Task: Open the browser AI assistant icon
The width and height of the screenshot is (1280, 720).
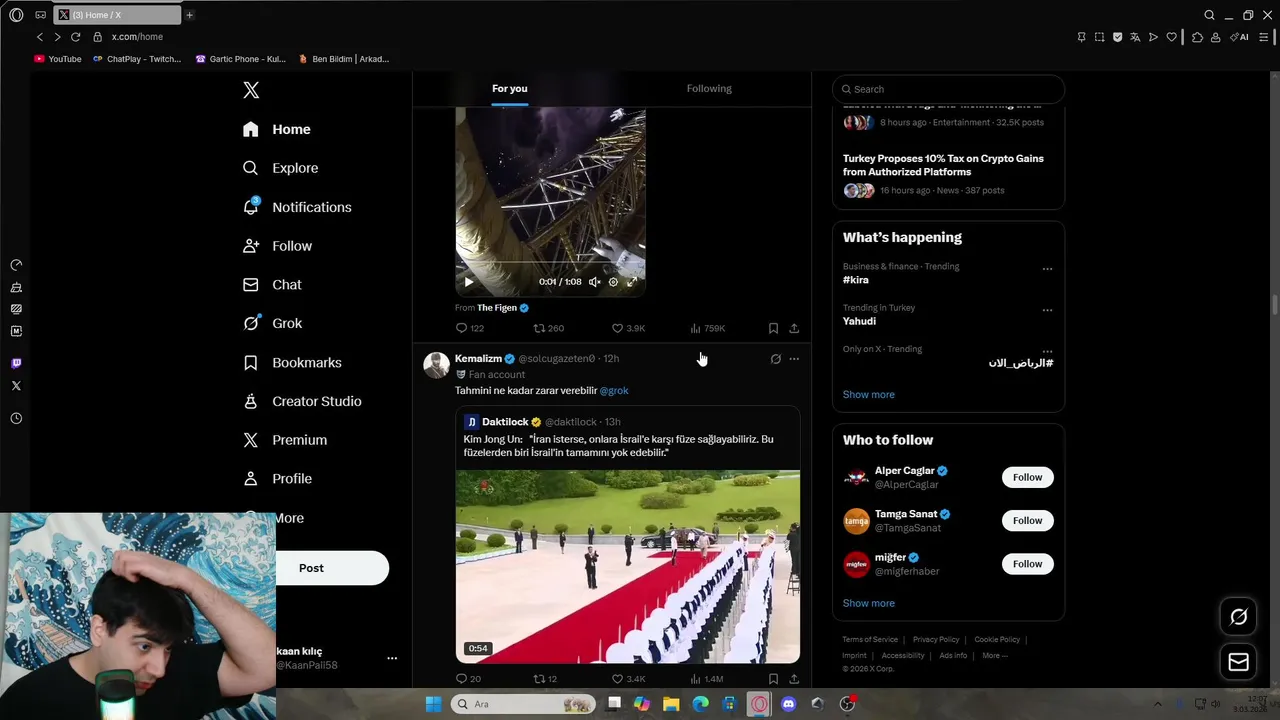Action: pos(1240,37)
